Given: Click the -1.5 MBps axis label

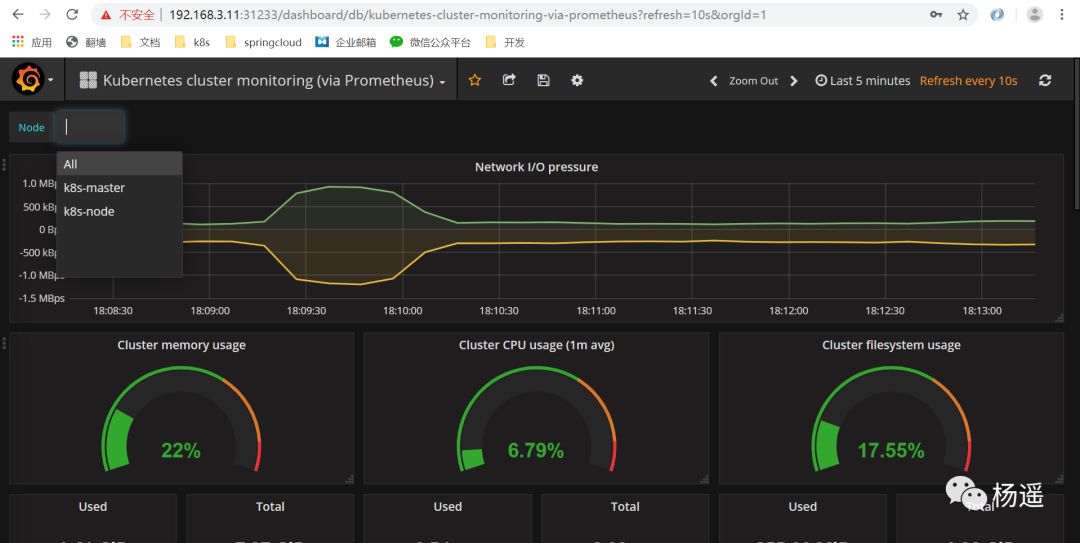Looking at the screenshot, I should point(42,298).
